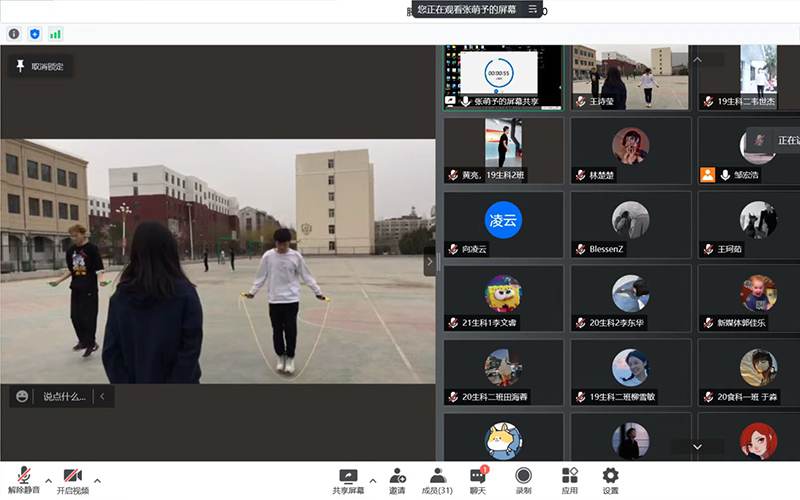
Task: Turn on the camera with 开启视频
Action: coord(72,481)
